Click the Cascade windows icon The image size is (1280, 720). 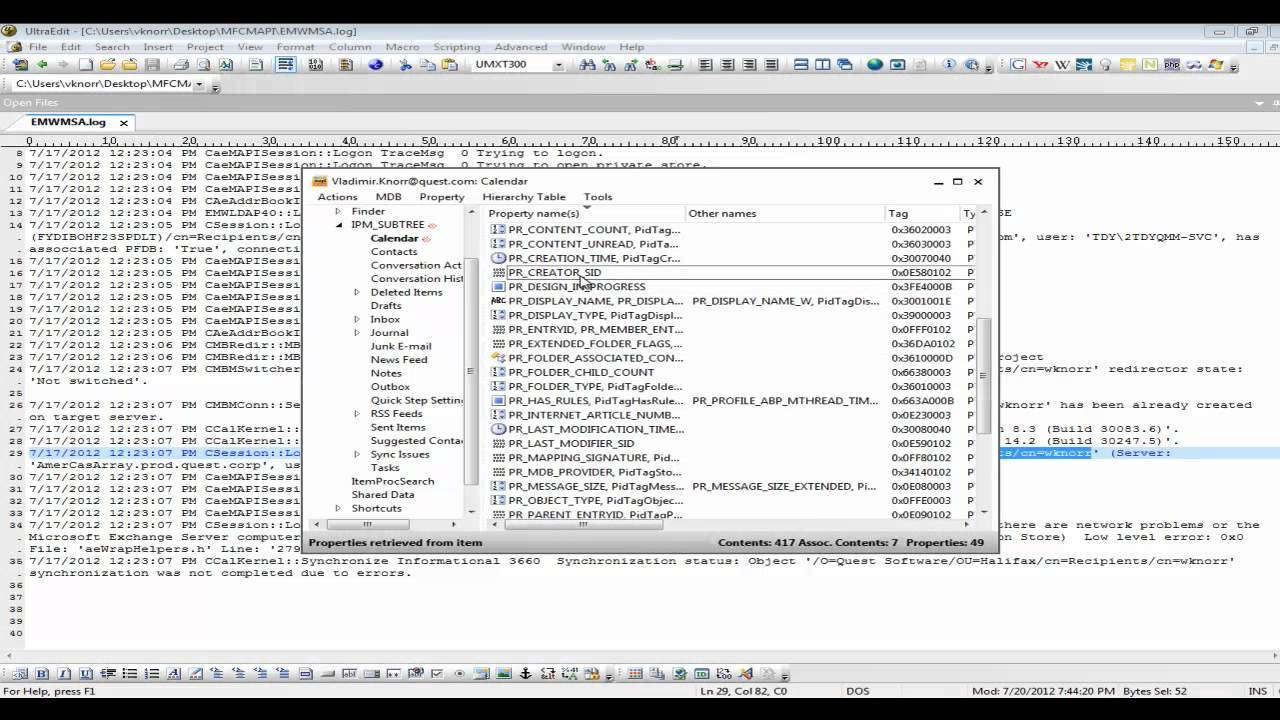point(845,65)
